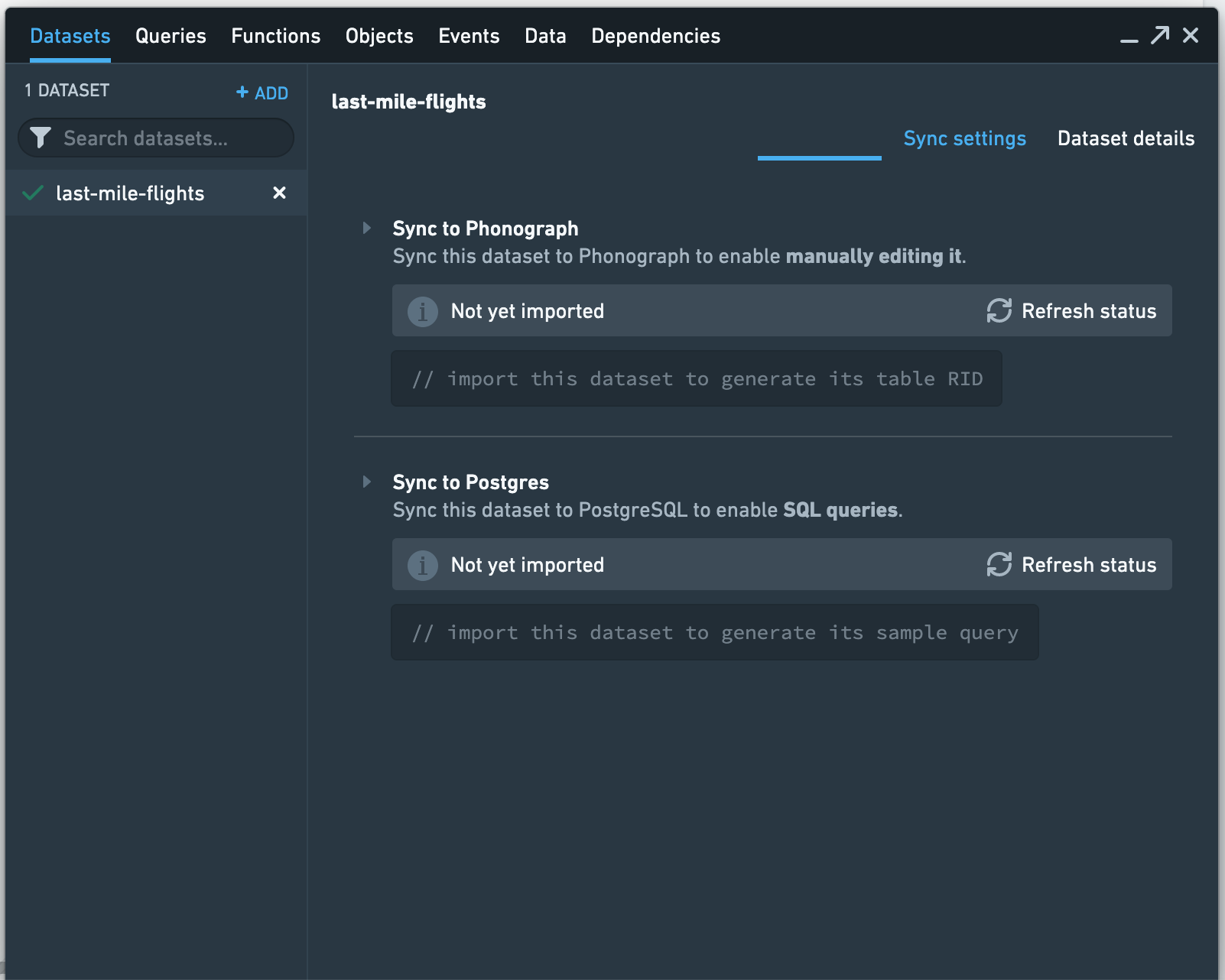Click the sample query code placeholder
The height and width of the screenshot is (980, 1225).
[x=715, y=632]
